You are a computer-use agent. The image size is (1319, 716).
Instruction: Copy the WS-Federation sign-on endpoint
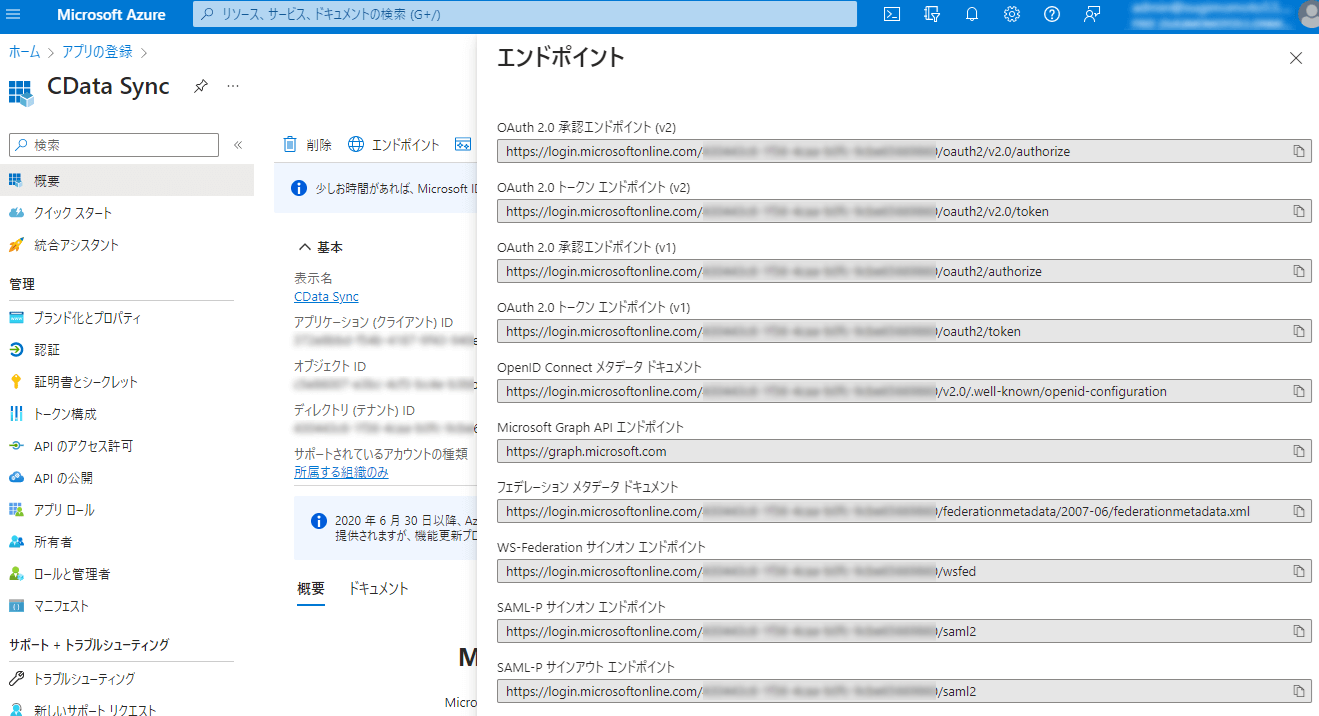tap(1299, 571)
